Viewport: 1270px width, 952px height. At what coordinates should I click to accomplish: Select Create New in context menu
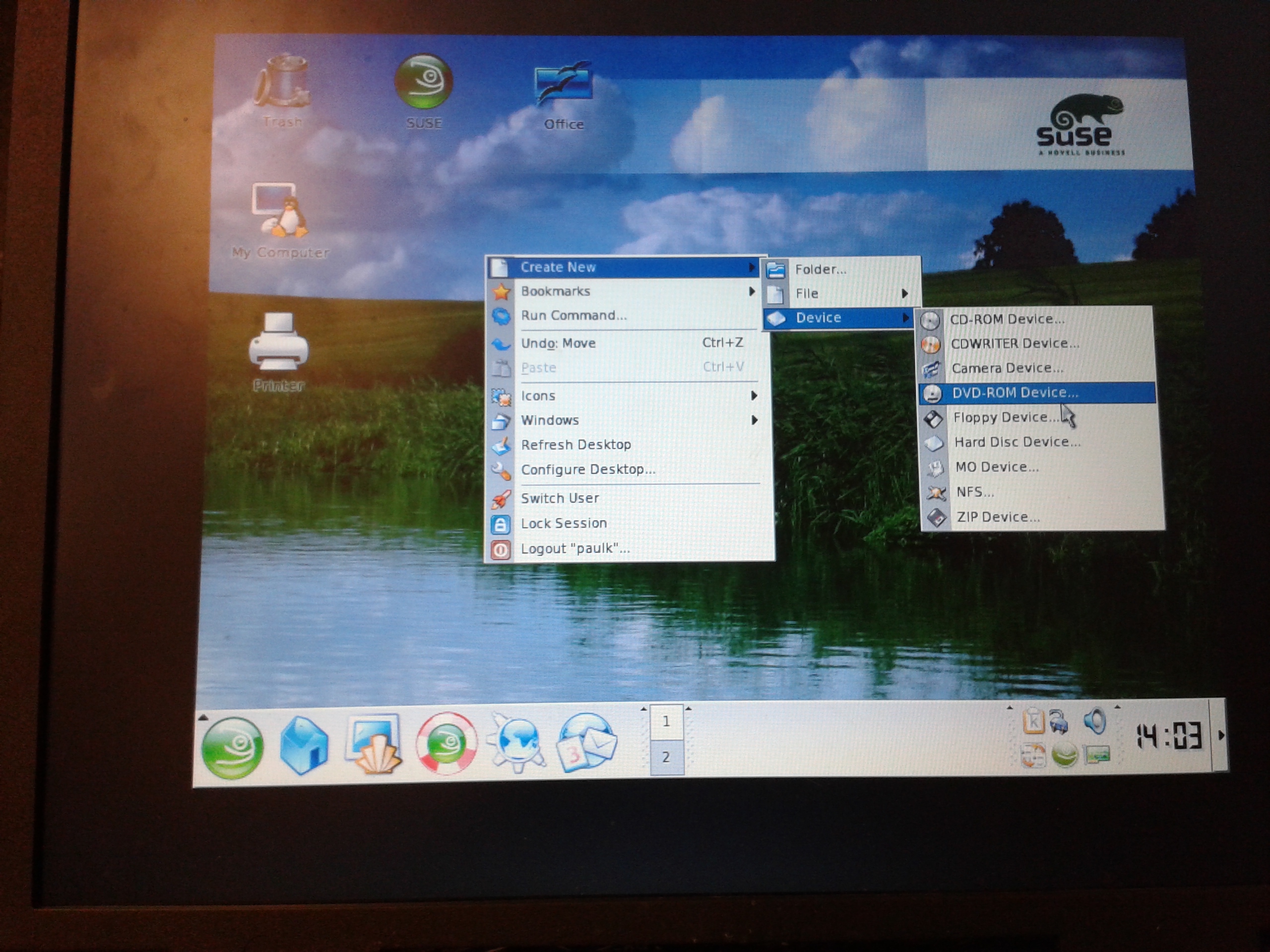[625, 267]
